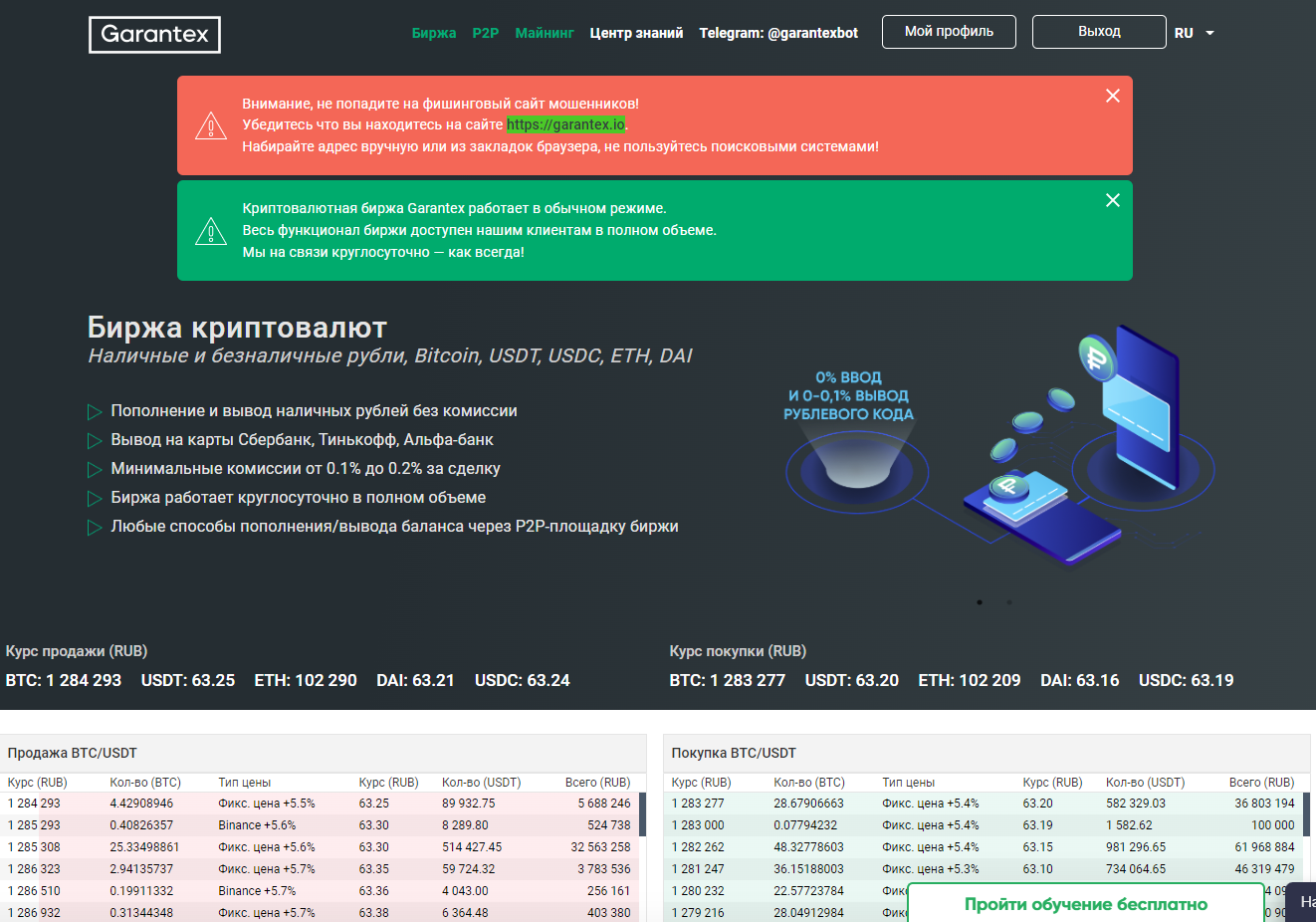The width and height of the screenshot is (1316, 922).
Task: Select the second carousel dot
Action: click(x=1008, y=602)
